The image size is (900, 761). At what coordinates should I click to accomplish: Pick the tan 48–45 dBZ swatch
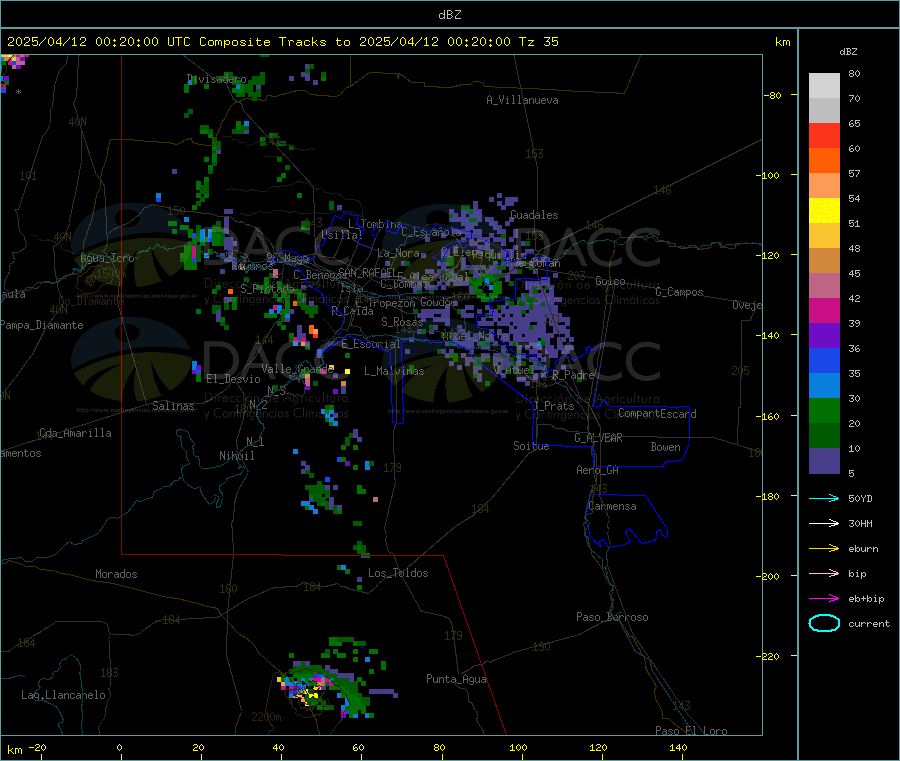(824, 260)
